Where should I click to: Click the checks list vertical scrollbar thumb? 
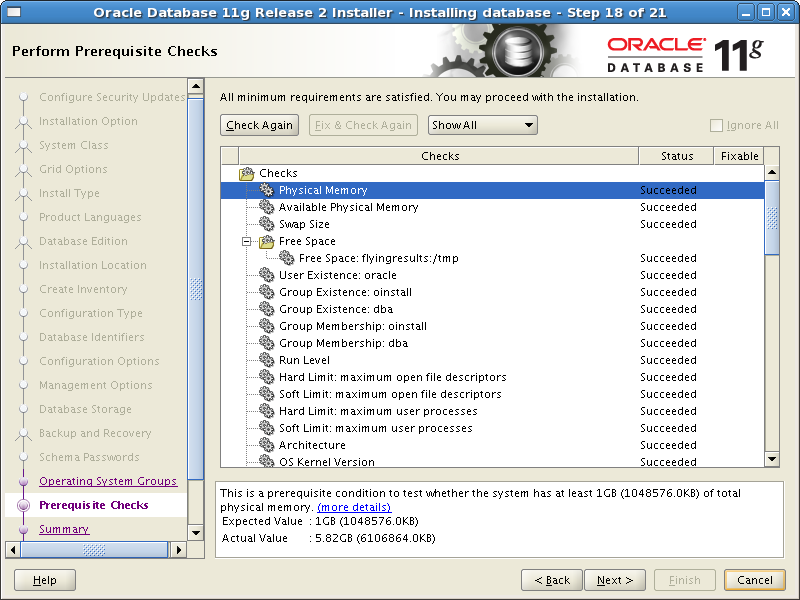click(772, 218)
